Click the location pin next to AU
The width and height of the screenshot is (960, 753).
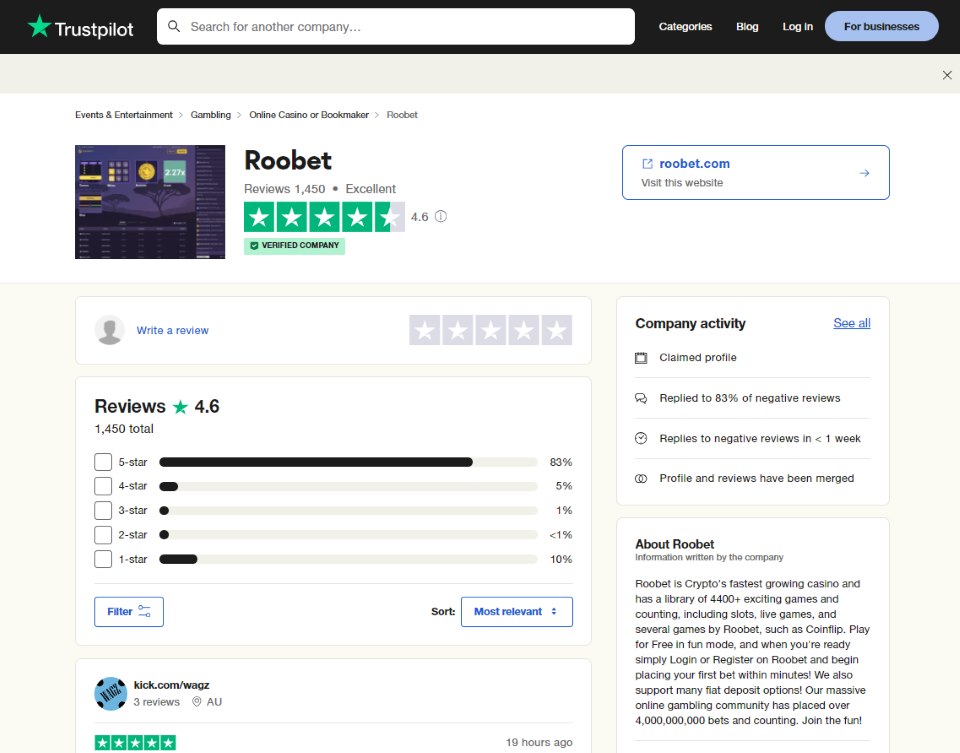[x=199, y=701]
